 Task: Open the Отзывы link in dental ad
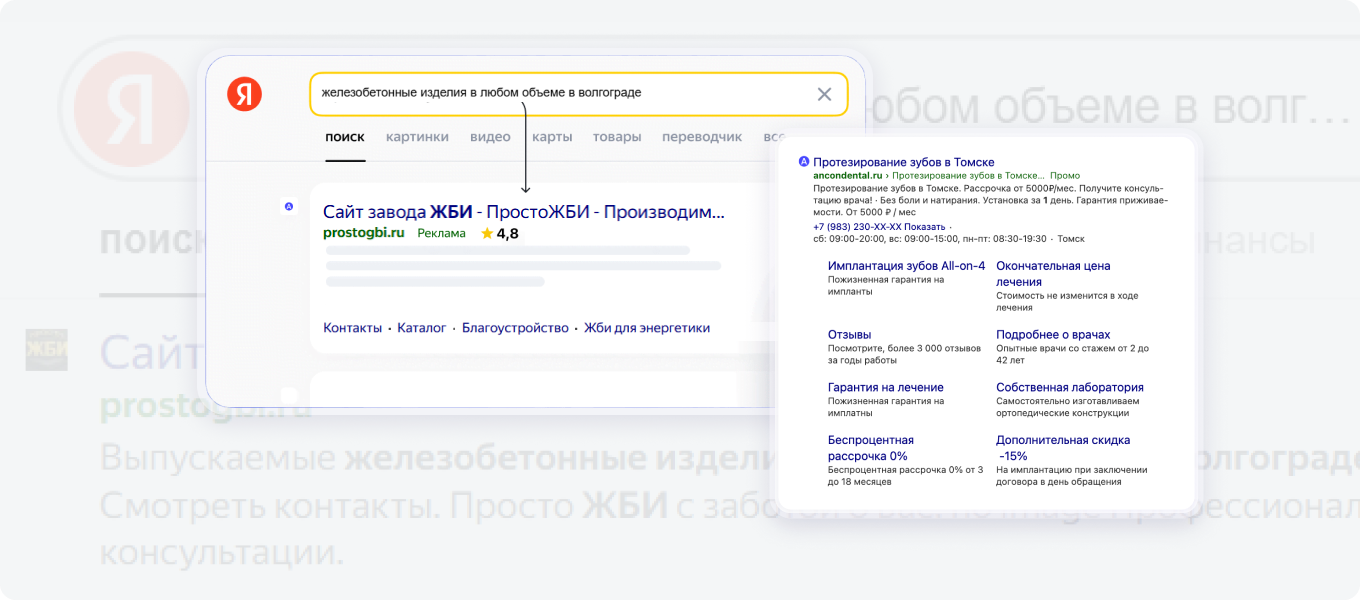click(850, 335)
